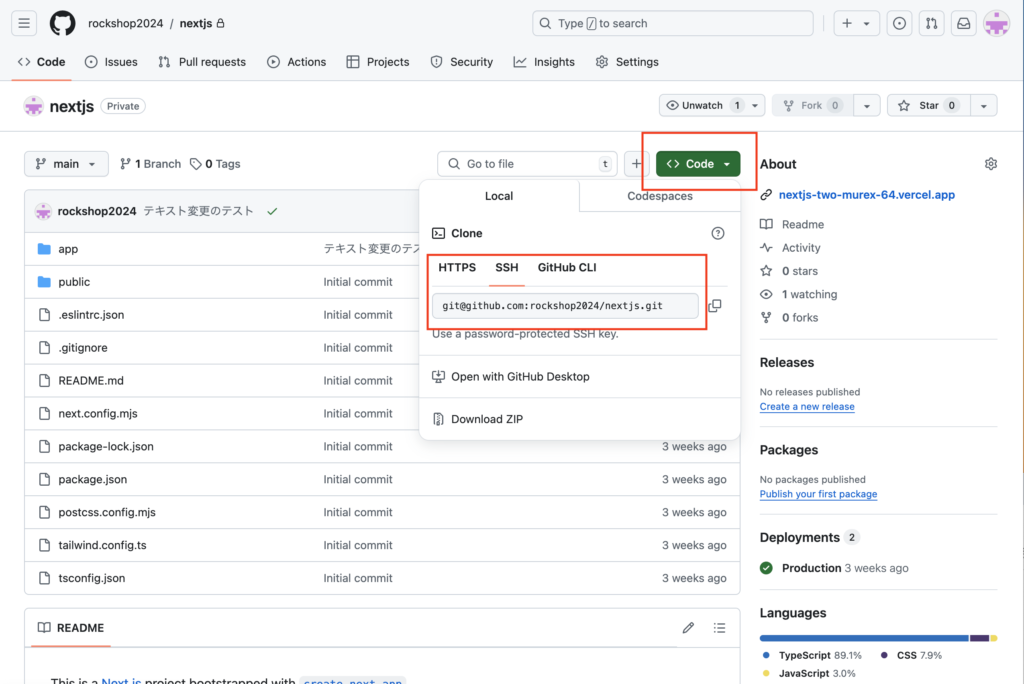Toggle the green Code dropdown button
The image size is (1024, 684).
(698, 164)
